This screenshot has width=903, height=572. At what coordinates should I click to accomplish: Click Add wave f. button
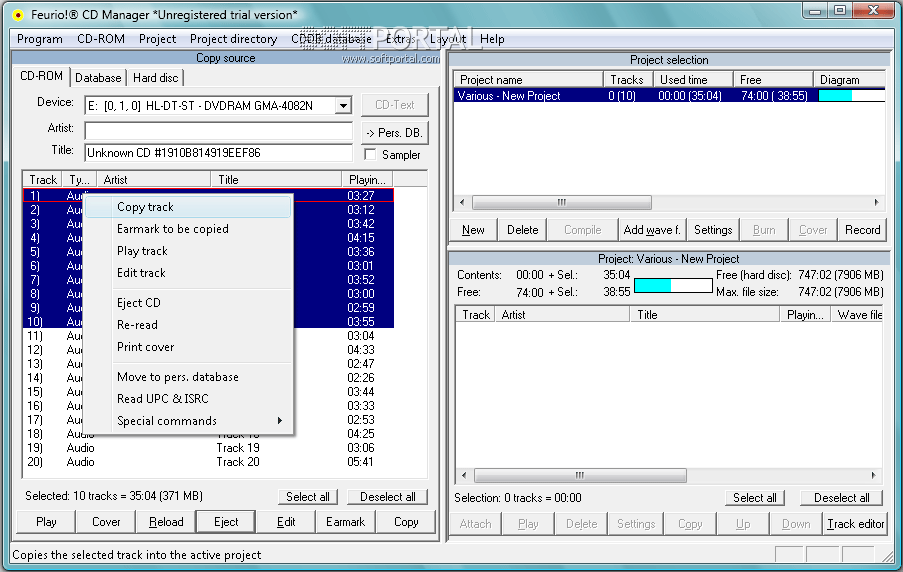[651, 230]
